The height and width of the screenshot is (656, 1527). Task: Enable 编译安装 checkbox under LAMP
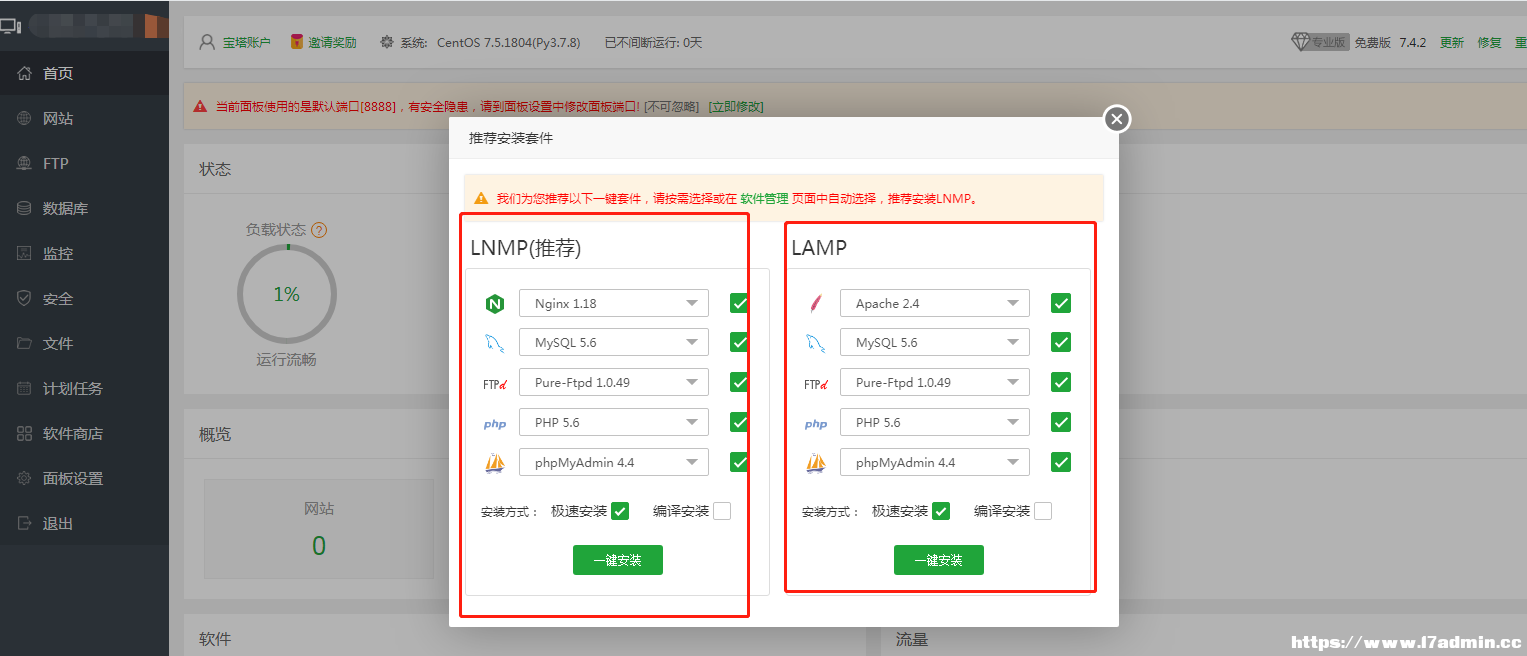pos(1043,511)
